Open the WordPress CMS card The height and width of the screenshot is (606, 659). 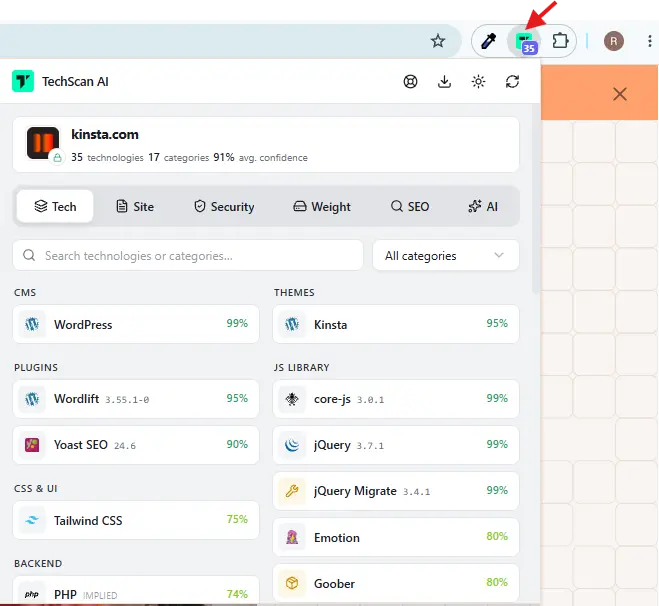tap(136, 324)
